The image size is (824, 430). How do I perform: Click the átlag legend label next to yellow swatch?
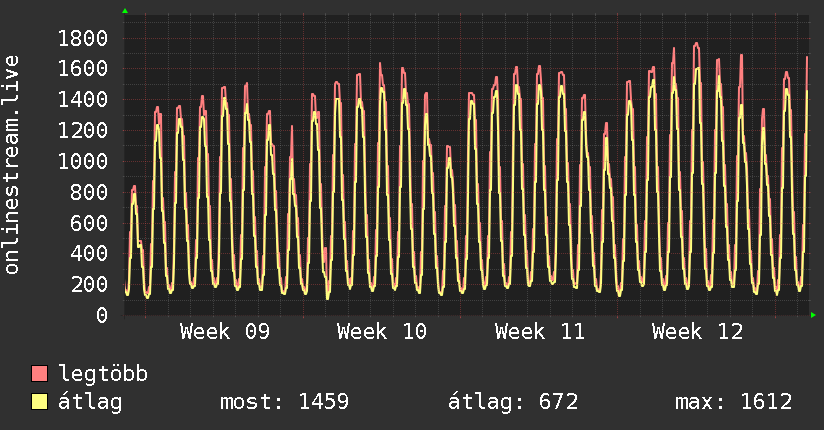(90, 402)
